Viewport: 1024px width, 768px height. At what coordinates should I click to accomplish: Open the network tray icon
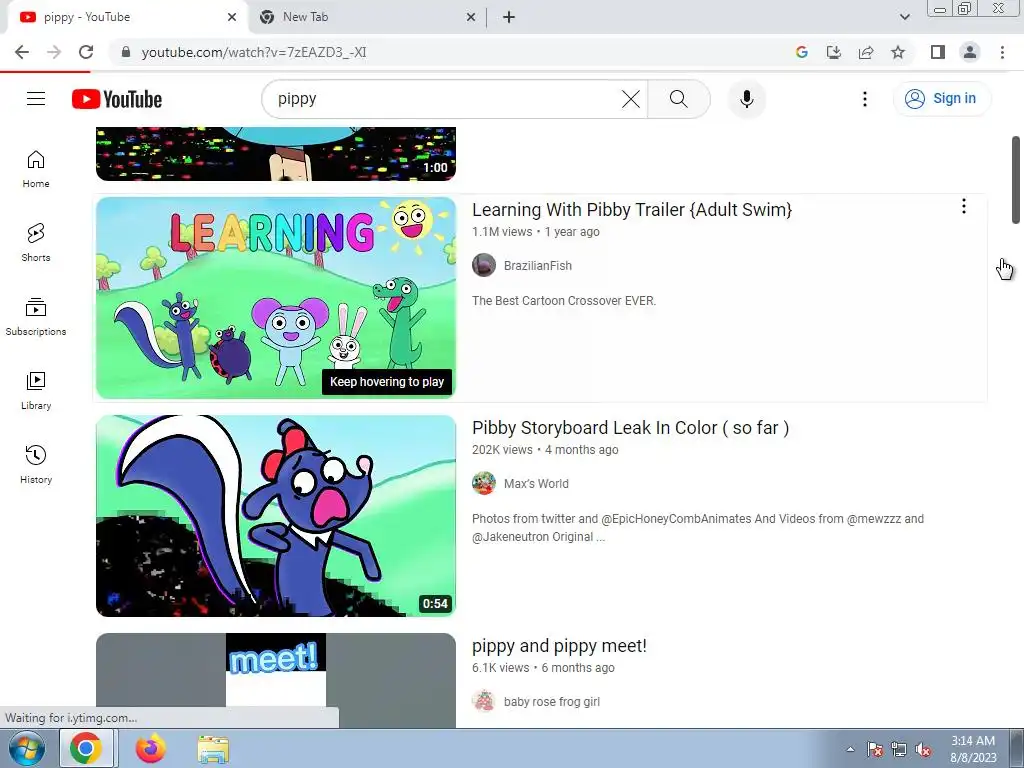click(x=899, y=750)
